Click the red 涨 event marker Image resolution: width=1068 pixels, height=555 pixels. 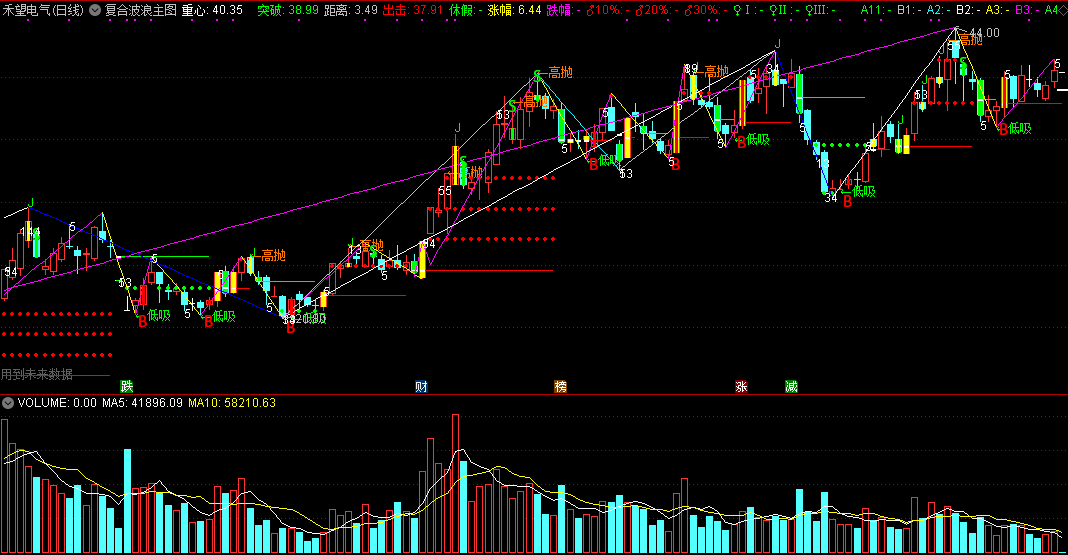[x=741, y=387]
